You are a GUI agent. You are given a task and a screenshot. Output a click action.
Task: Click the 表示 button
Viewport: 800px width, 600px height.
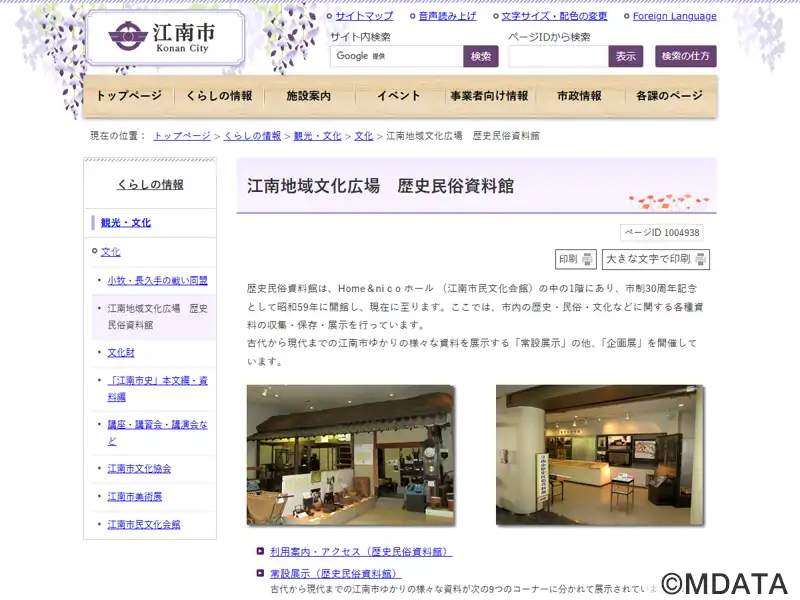click(626, 56)
